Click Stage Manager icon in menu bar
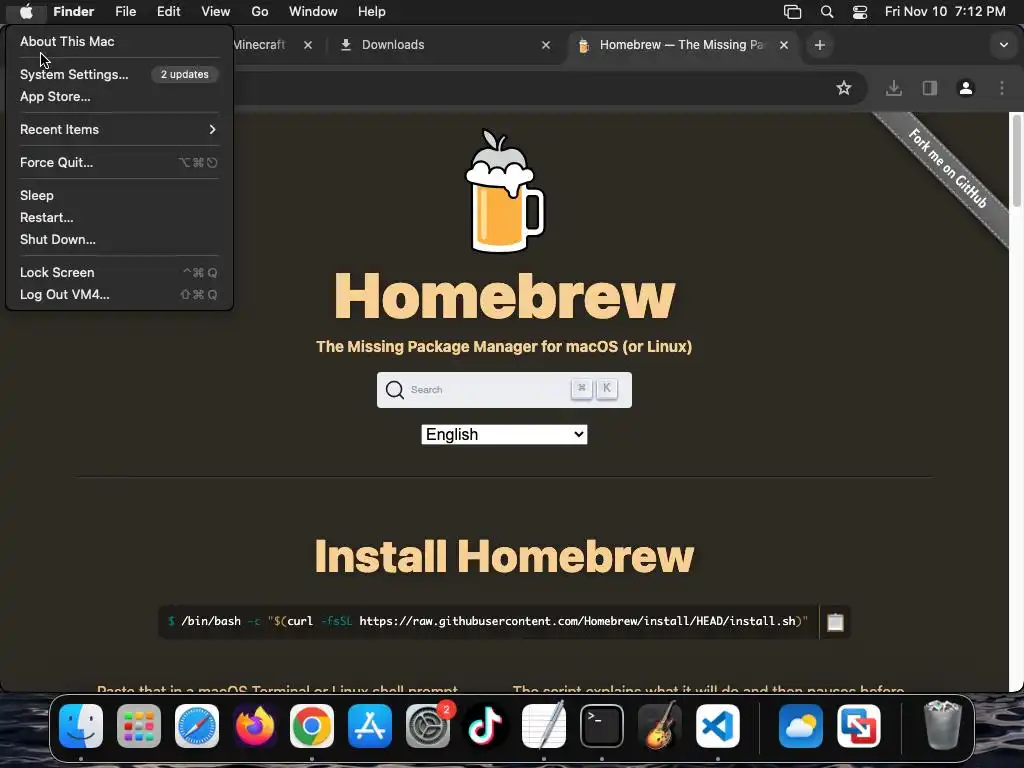The width and height of the screenshot is (1024, 768). [x=792, y=12]
